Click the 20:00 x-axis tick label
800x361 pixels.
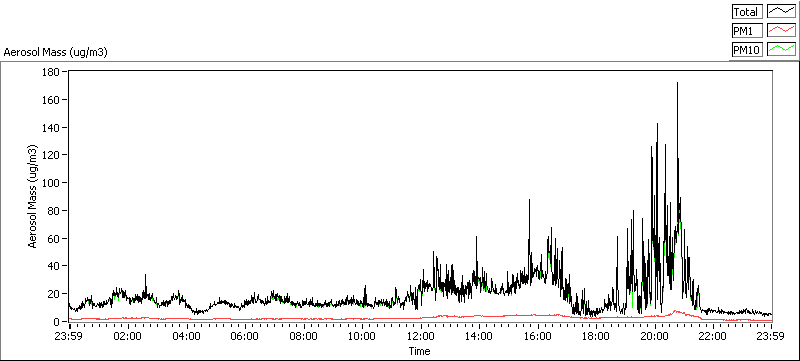(x=655, y=336)
